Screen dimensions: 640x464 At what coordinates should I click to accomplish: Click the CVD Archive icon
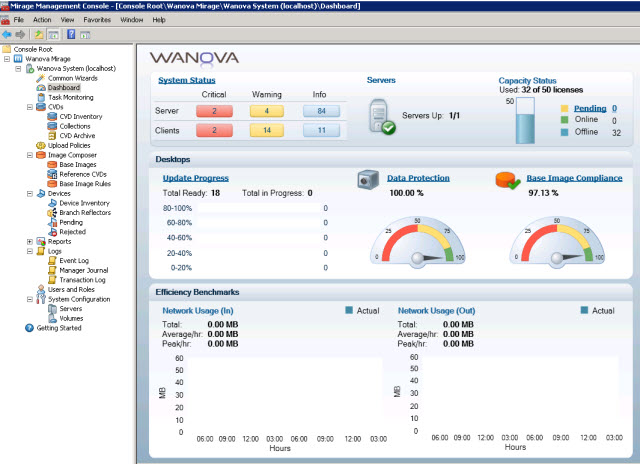(x=52, y=135)
